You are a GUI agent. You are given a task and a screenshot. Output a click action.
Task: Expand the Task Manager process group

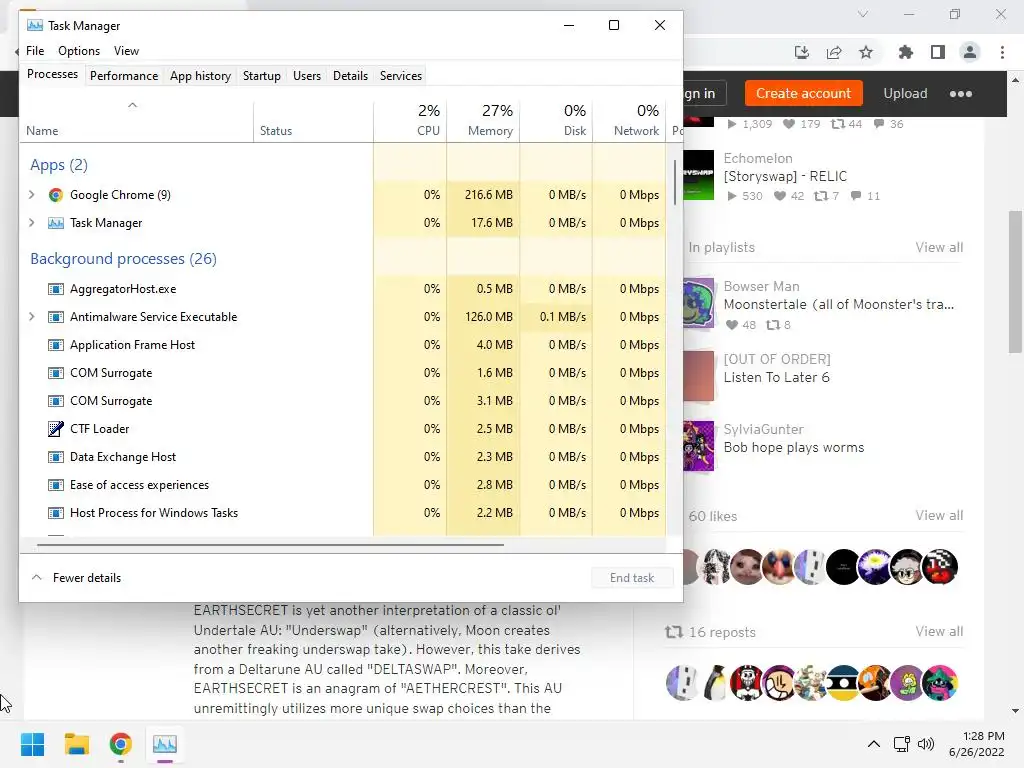click(x=31, y=223)
